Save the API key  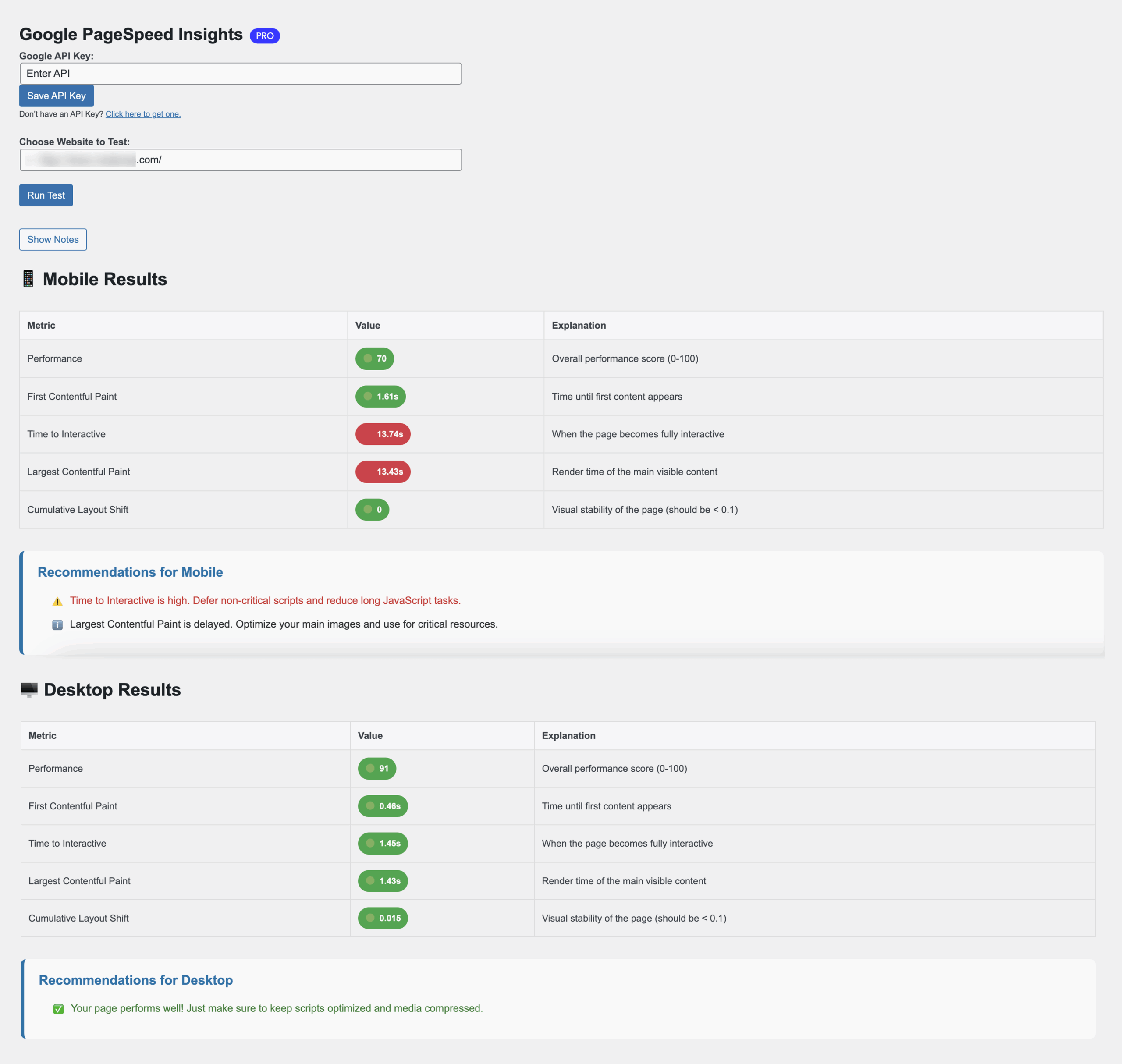pyautogui.click(x=57, y=96)
